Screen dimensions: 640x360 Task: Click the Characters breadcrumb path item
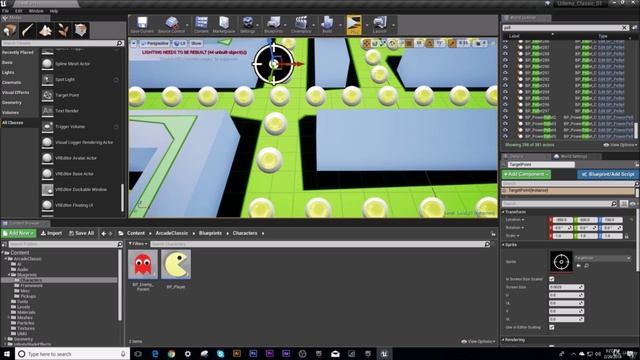tap(245, 233)
